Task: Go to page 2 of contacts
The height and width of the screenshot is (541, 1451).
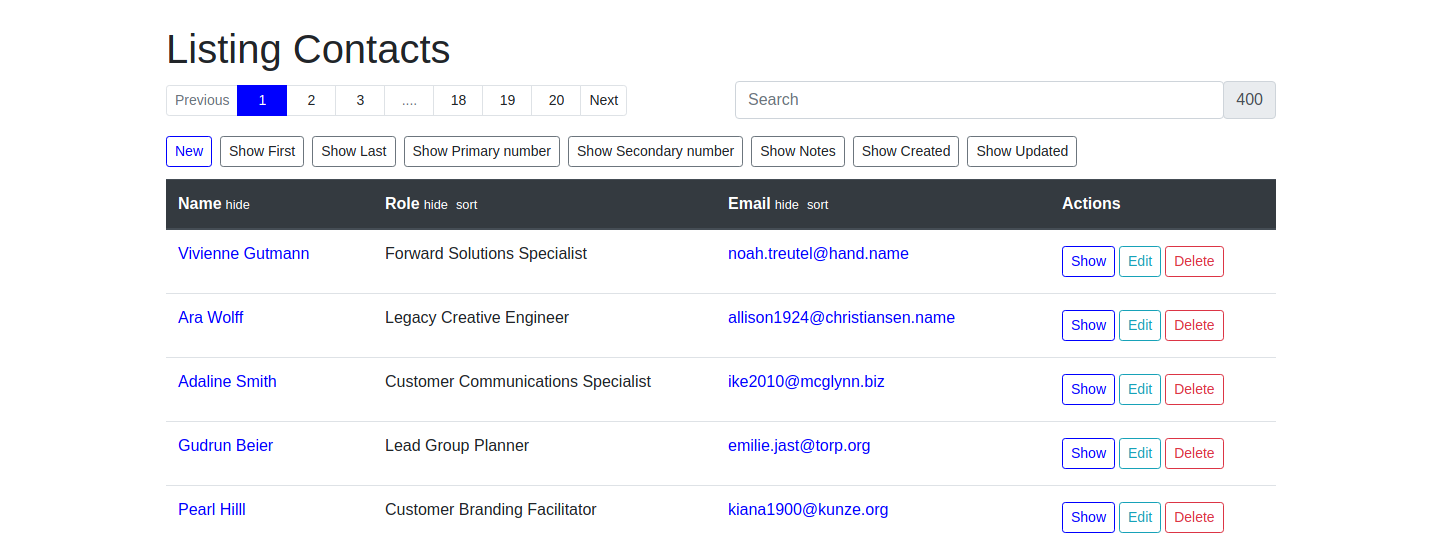Action: (x=311, y=100)
